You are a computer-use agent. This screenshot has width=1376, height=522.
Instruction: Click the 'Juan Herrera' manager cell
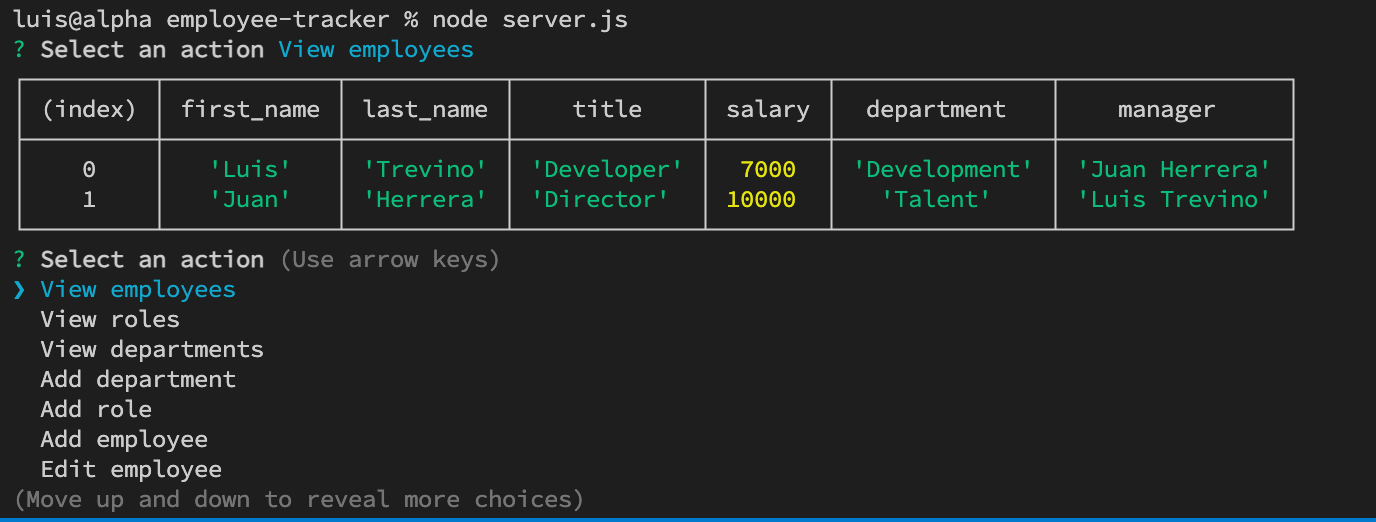(1174, 170)
